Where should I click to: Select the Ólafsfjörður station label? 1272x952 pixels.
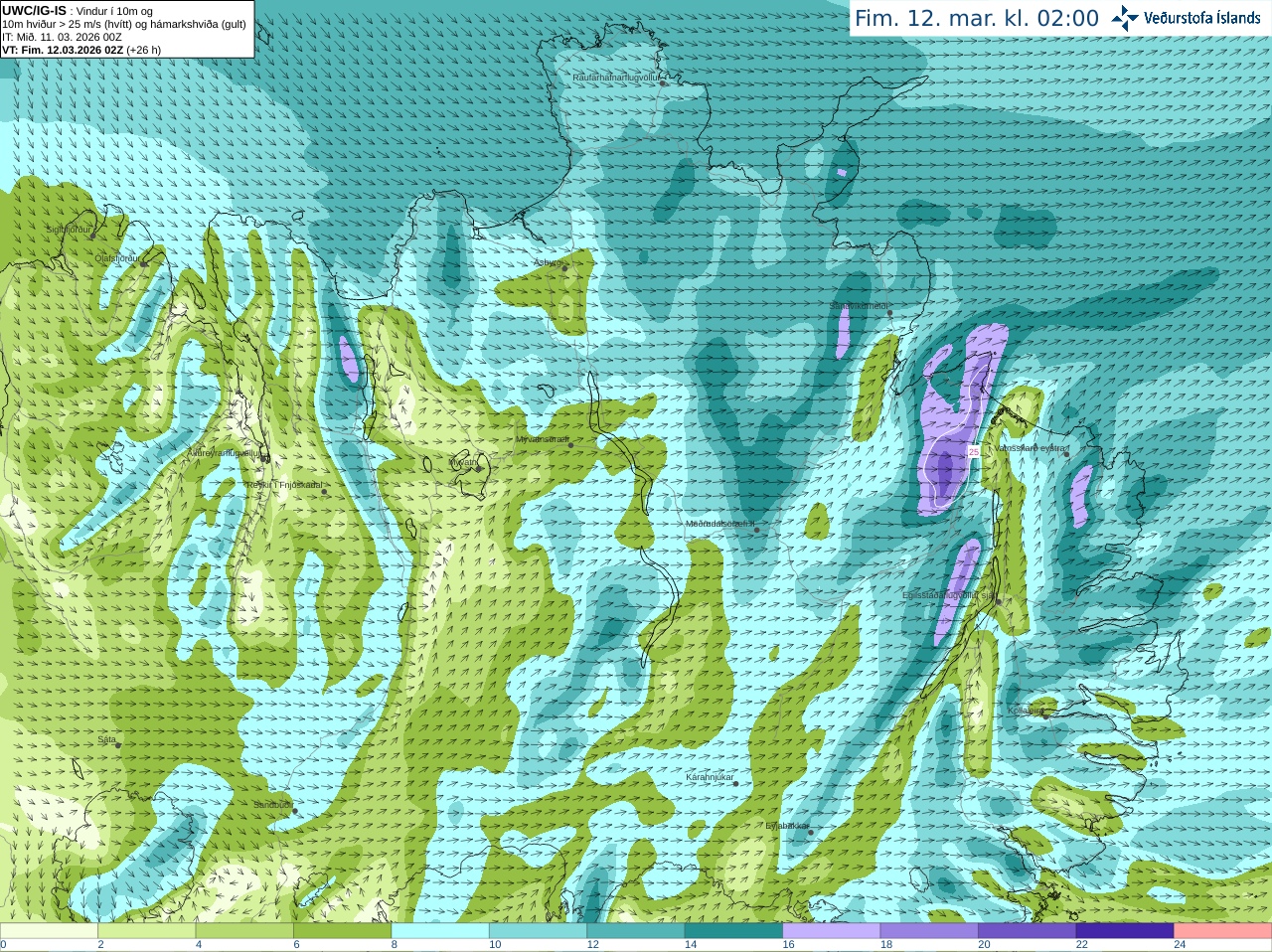pyautogui.click(x=116, y=258)
